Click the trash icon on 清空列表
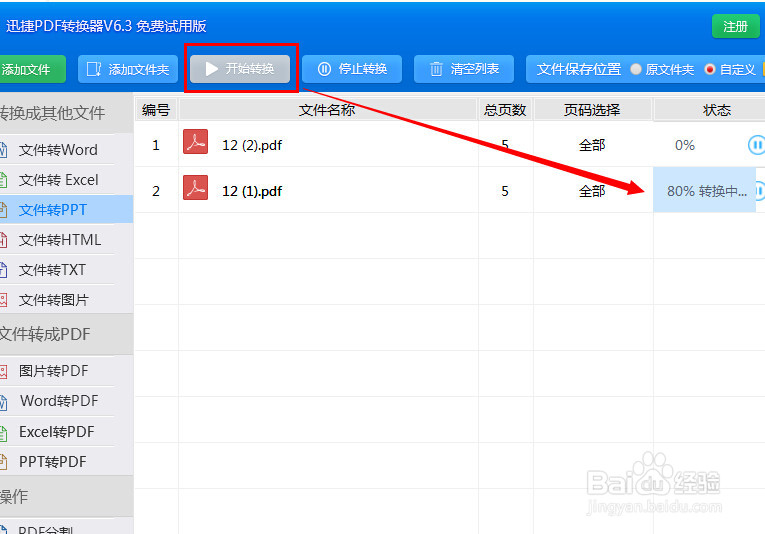The image size is (765, 534). point(436,69)
